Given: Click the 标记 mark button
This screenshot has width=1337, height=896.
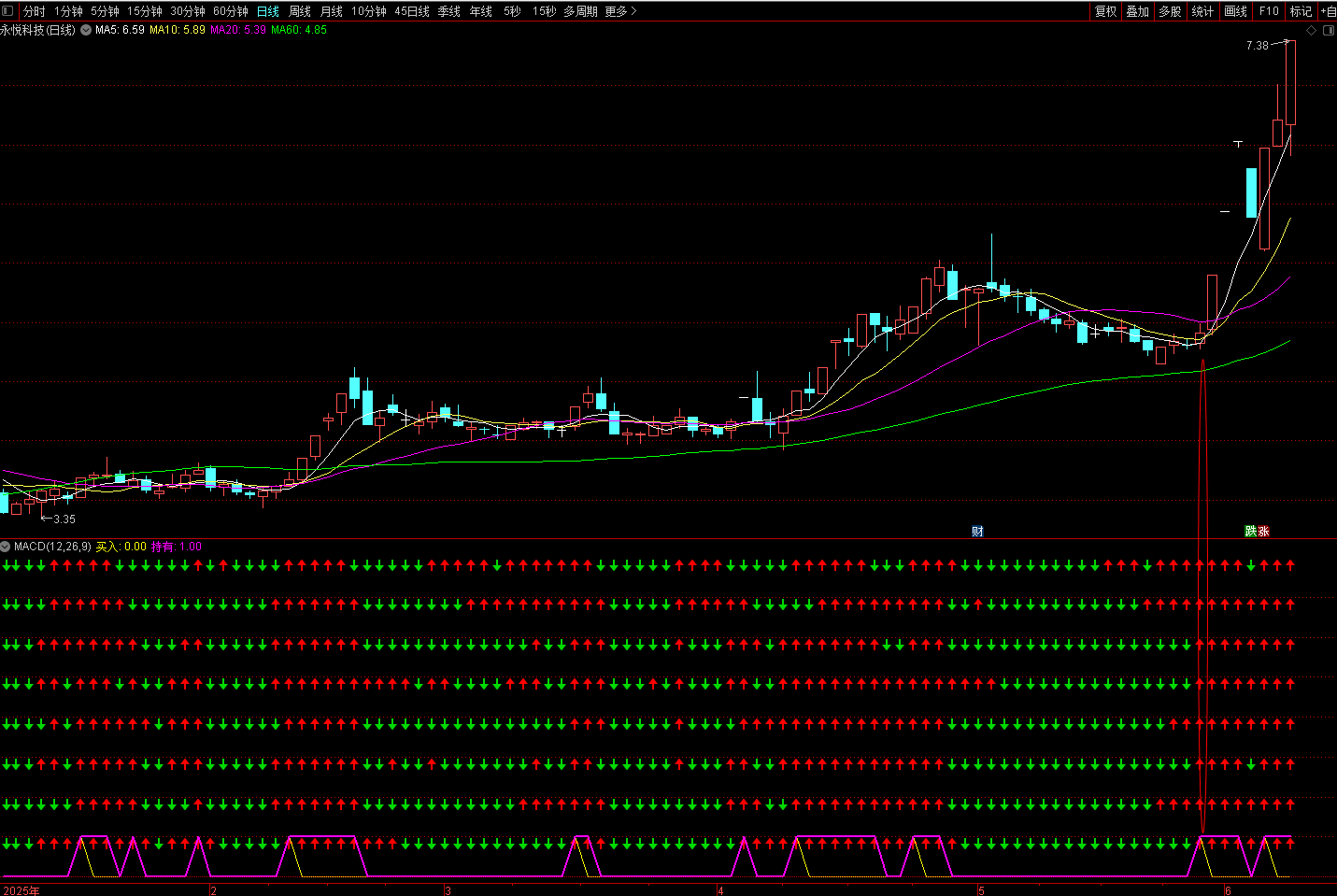Looking at the screenshot, I should tap(1301, 11).
